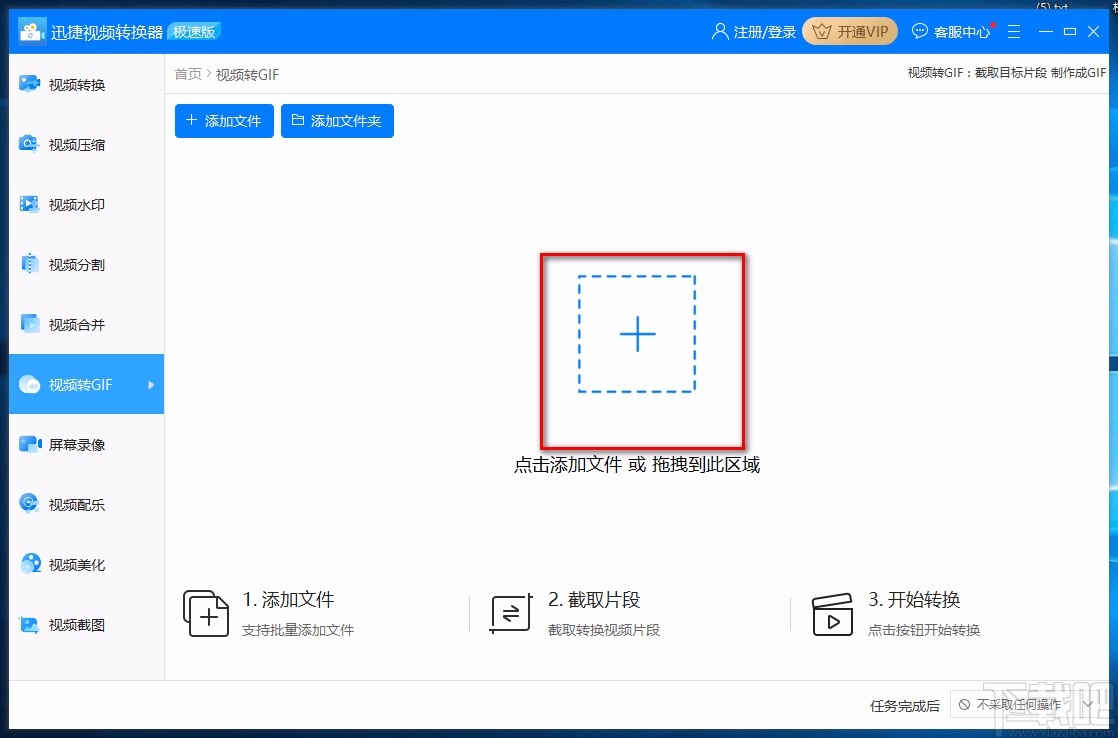Viewport: 1118px width, 738px height.
Task: Click the 添加文件夹 button
Action: 337,120
